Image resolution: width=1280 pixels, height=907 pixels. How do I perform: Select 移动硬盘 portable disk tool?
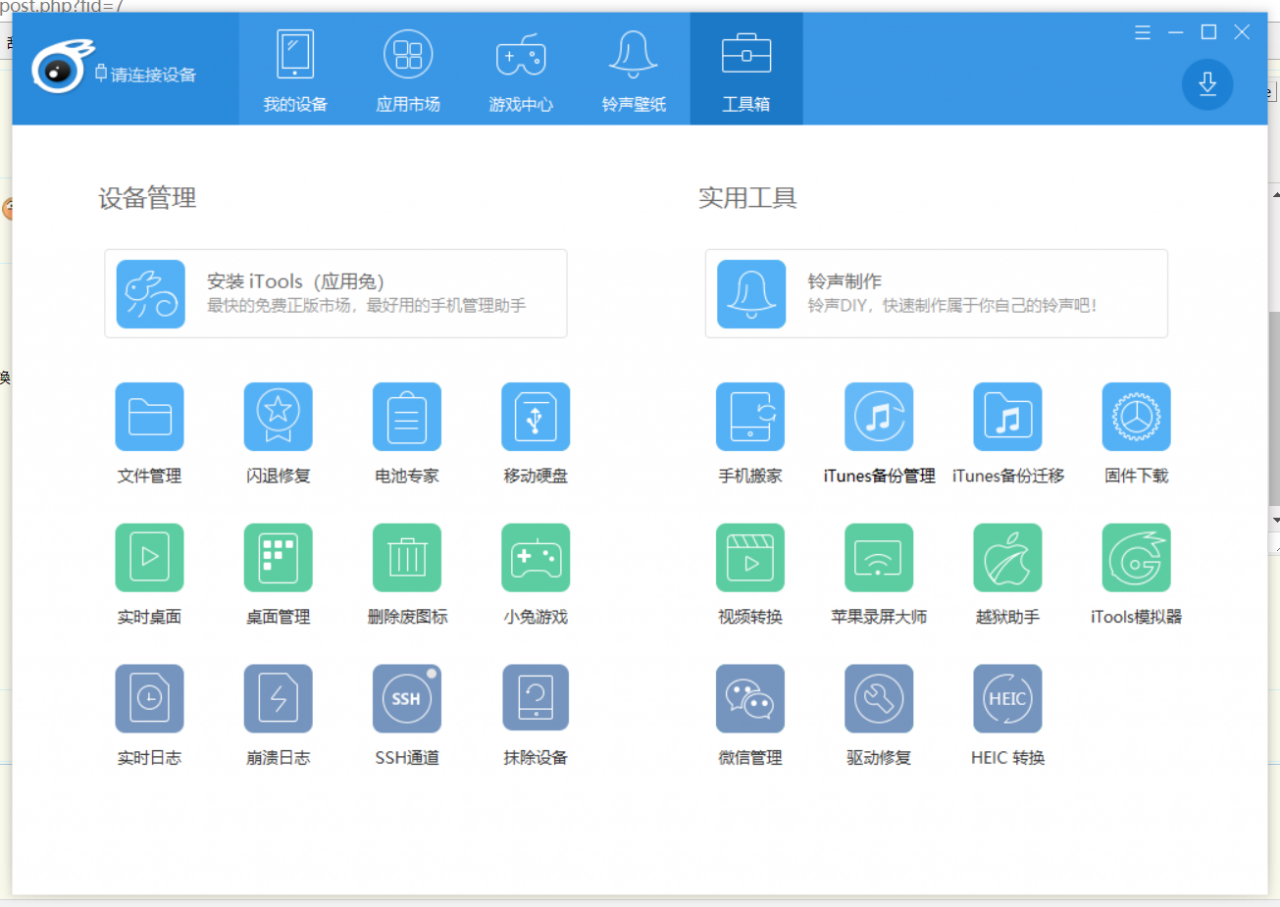(x=536, y=417)
